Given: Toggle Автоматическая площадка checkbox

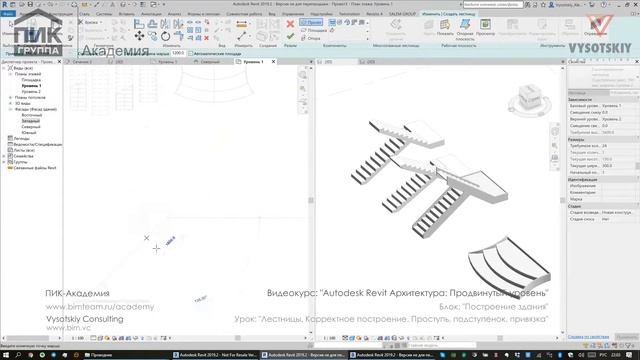Looking at the screenshot, I should [191, 53].
